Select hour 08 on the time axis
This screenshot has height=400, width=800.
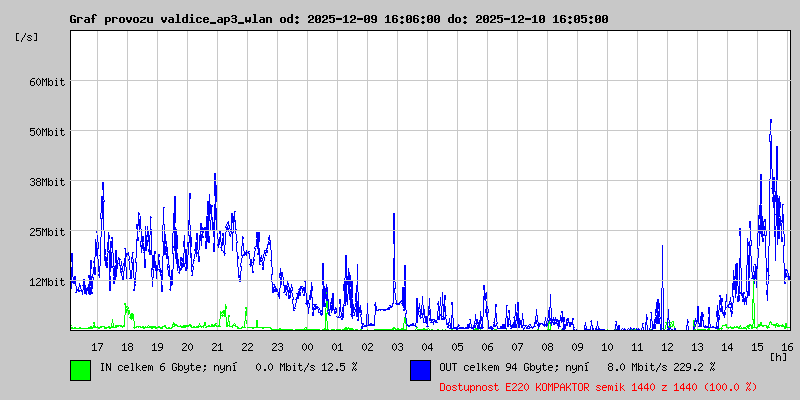[x=547, y=346]
